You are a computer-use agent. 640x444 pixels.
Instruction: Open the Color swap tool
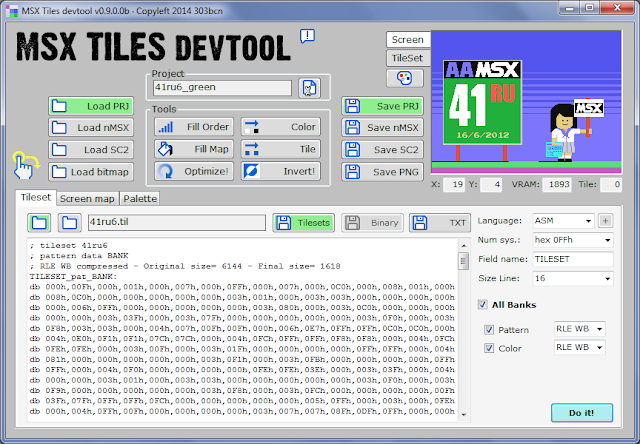[280, 127]
